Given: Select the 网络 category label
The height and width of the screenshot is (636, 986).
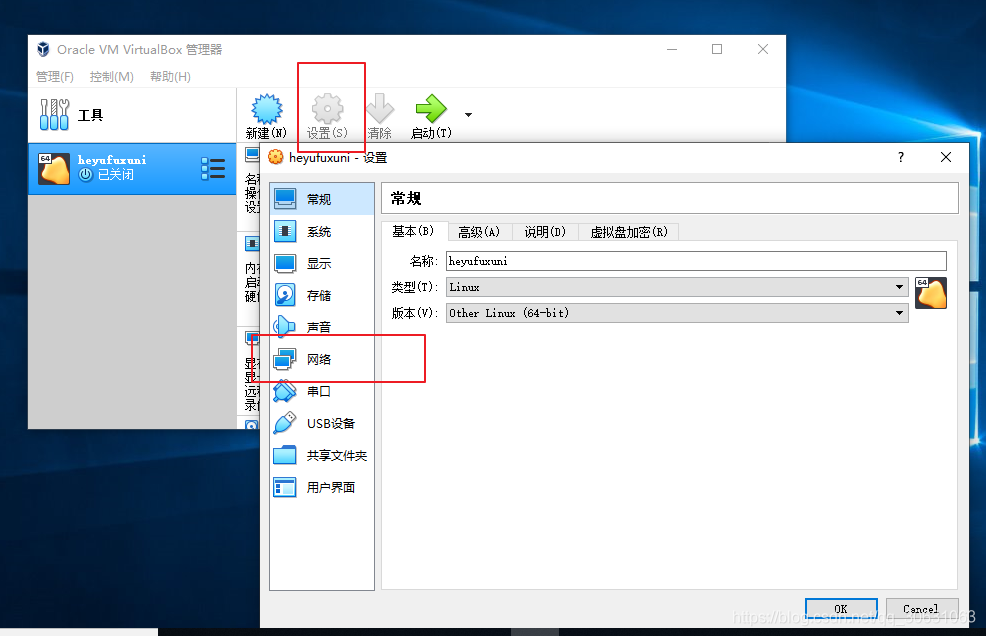Looking at the screenshot, I should click(319, 359).
